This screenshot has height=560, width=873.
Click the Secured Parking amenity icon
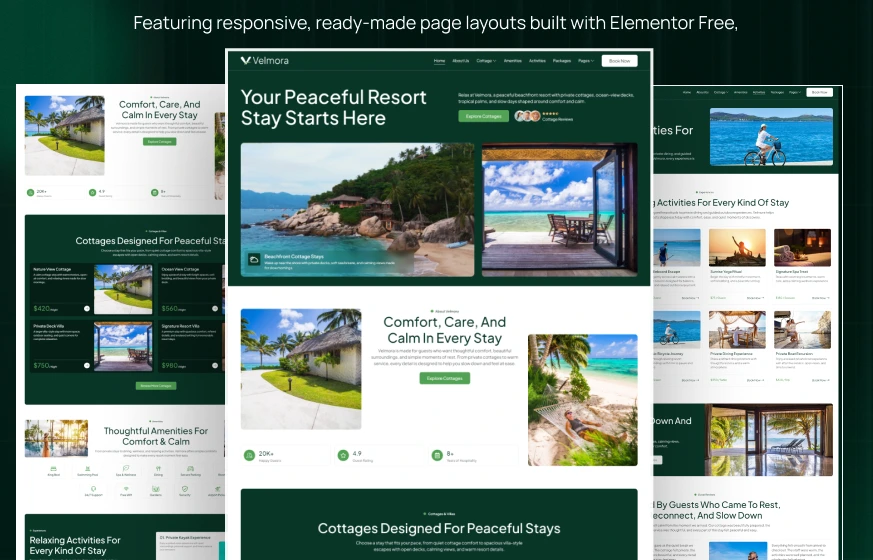(190, 469)
